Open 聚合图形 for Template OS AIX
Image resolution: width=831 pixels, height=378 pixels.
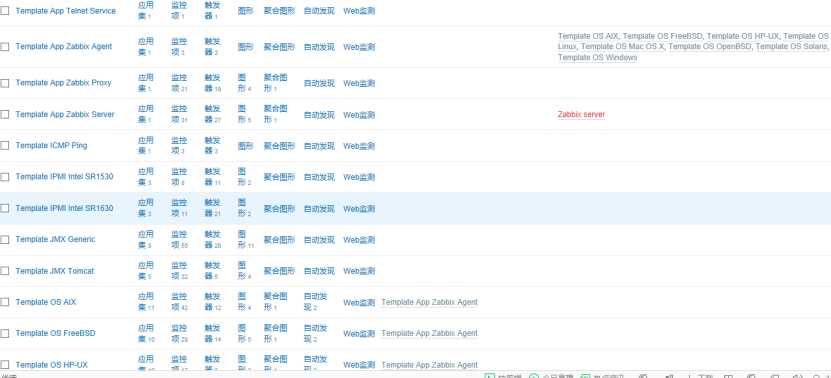point(276,302)
